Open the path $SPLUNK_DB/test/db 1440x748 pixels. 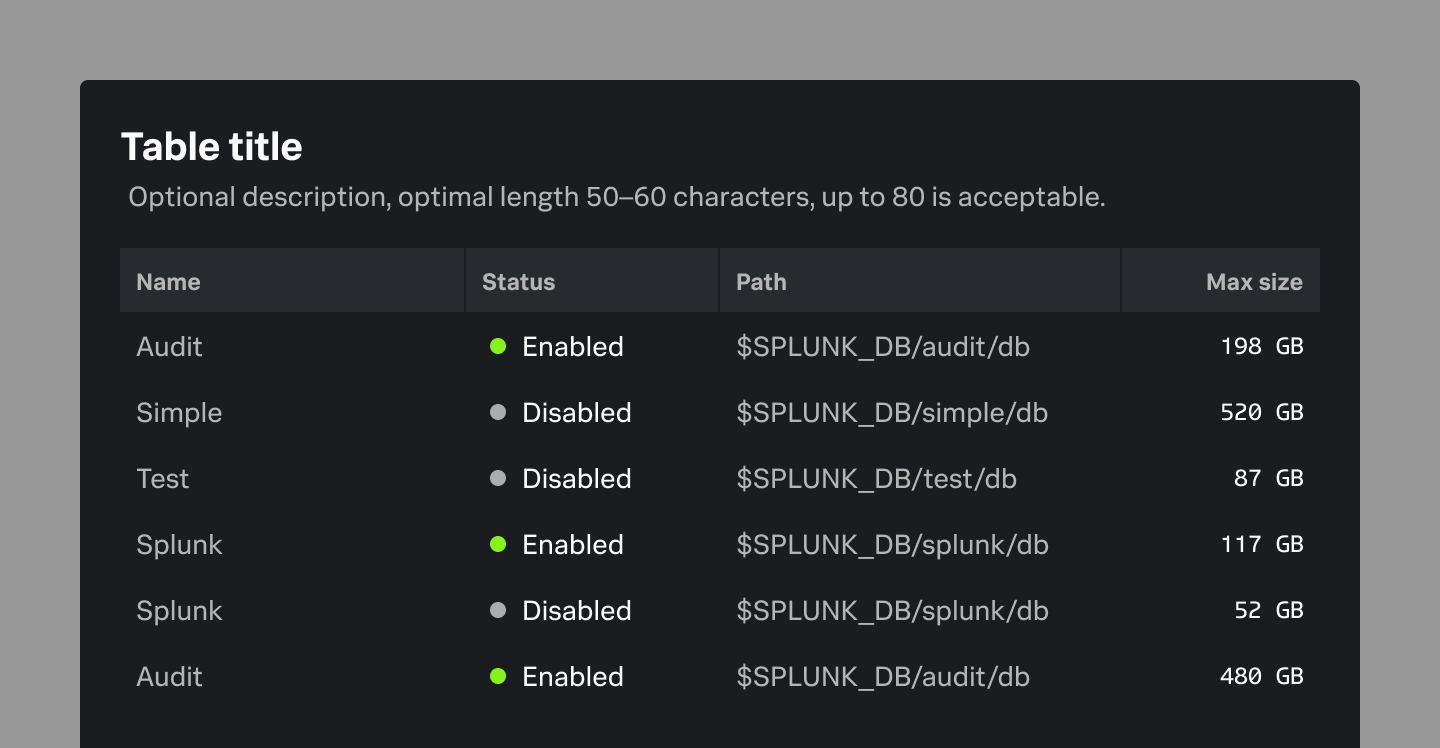pos(875,478)
